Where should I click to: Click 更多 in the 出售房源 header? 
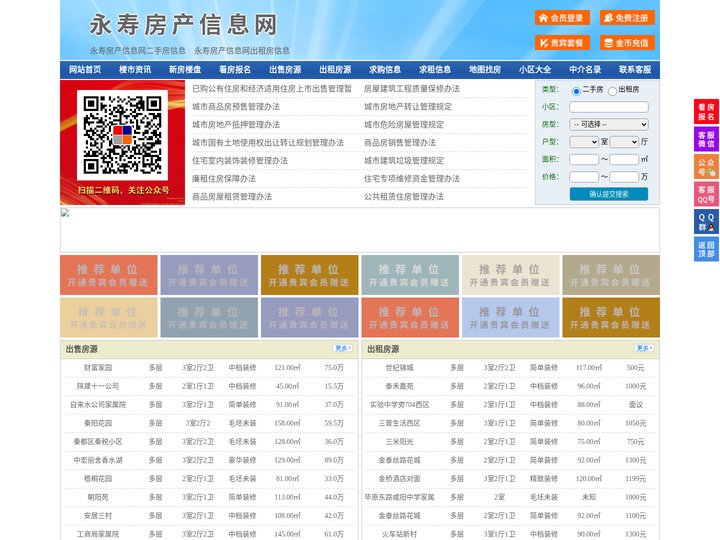(343, 349)
